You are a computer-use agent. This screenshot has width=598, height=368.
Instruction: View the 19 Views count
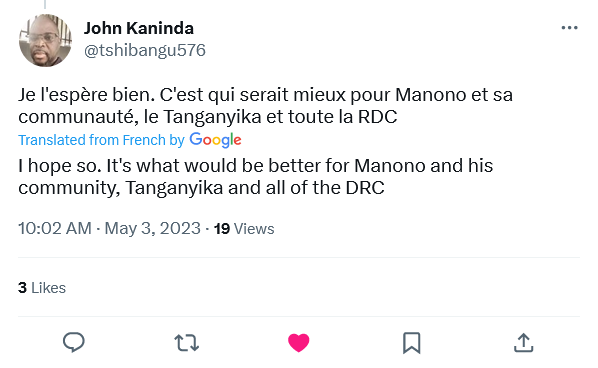pos(244,229)
